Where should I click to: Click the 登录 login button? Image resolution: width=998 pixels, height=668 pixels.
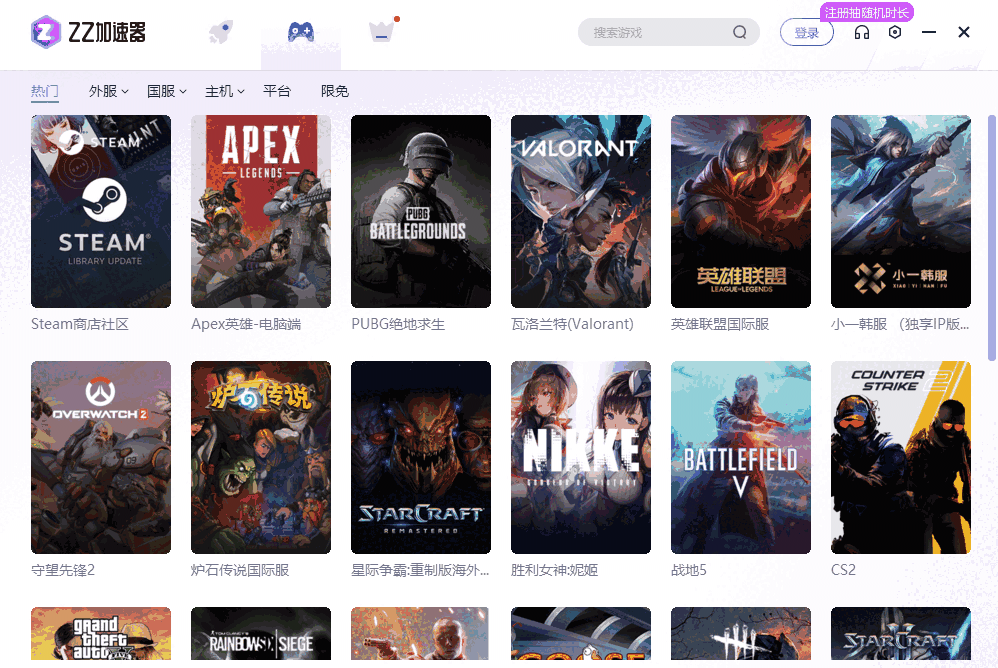tap(806, 33)
